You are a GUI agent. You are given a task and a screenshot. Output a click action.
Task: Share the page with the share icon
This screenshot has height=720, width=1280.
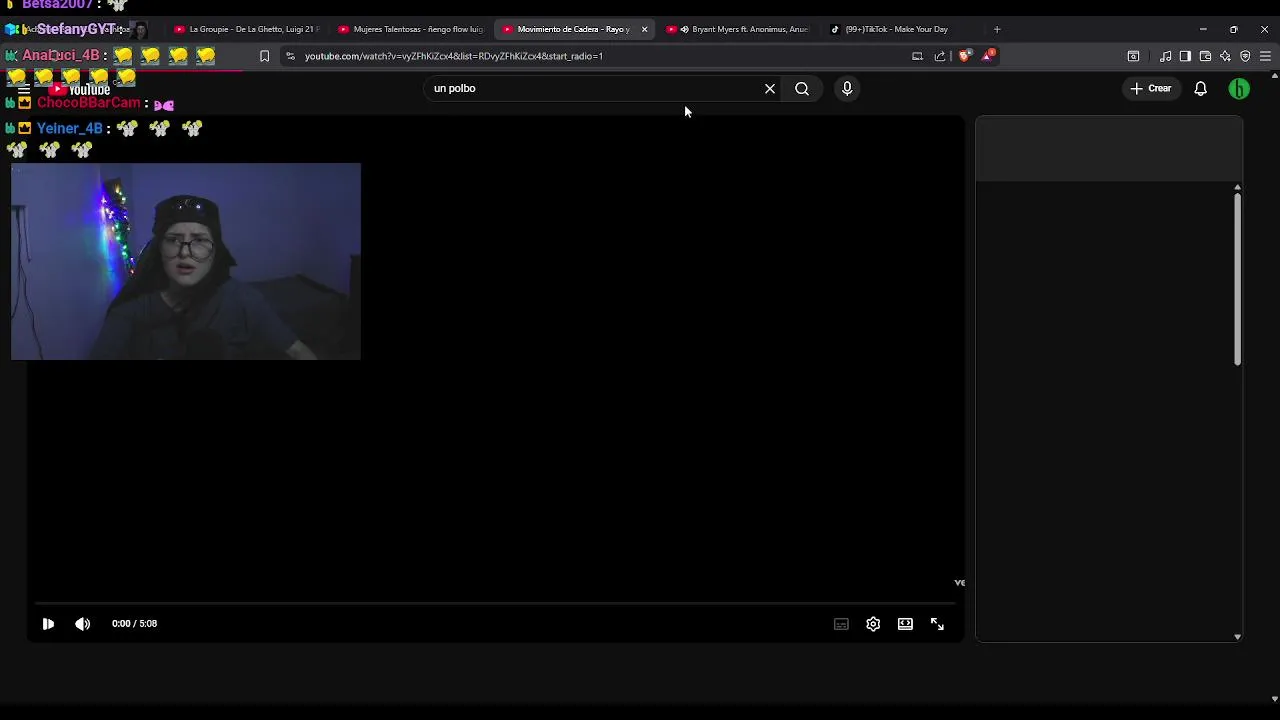[x=940, y=56]
